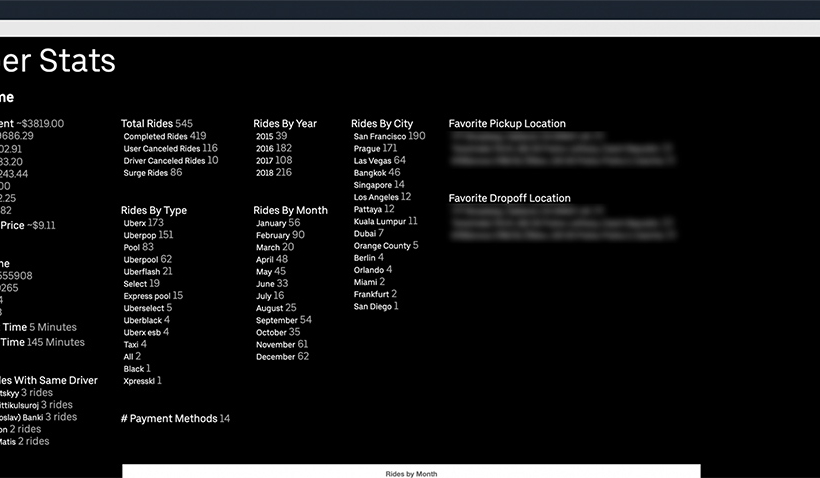Click the Surge Rides 86 row
The width and height of the screenshot is (820, 478).
click(152, 172)
